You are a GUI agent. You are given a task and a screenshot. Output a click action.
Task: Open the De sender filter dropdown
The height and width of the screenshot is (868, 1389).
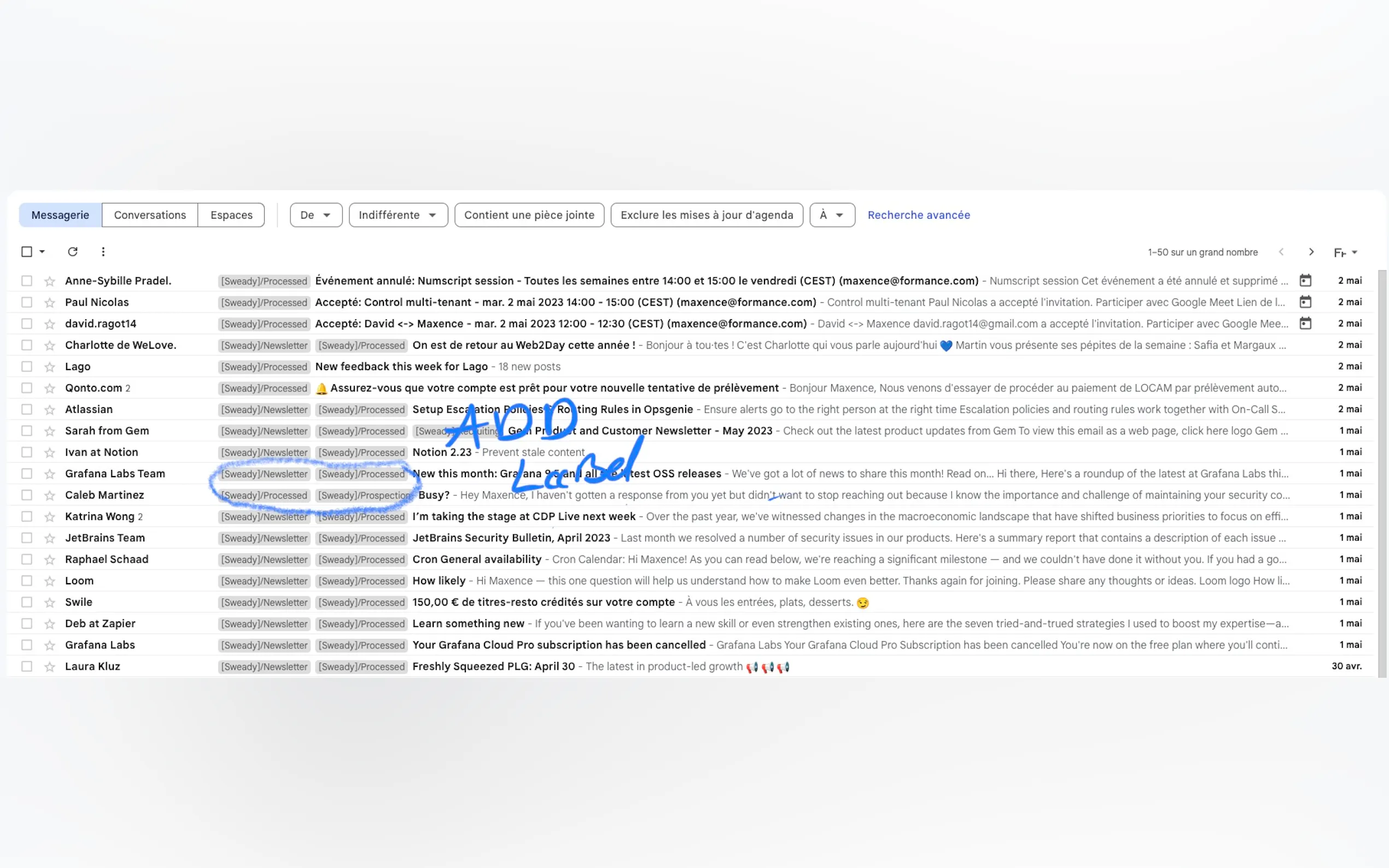coord(316,215)
